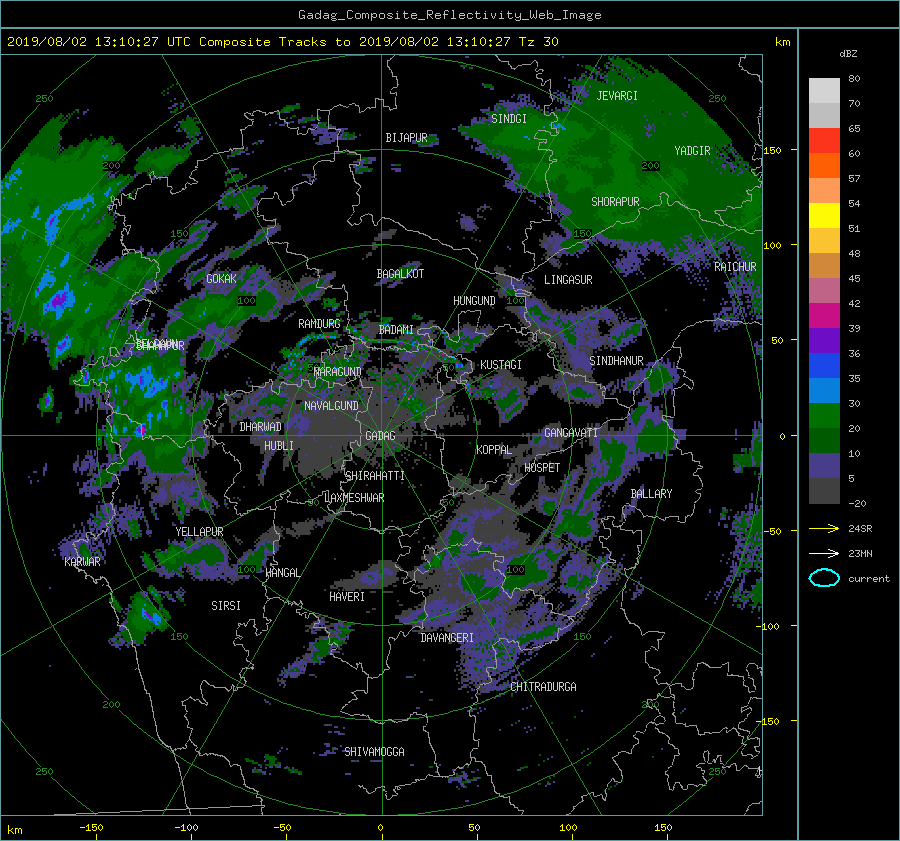Select the CHITRADURGA label

tap(544, 687)
